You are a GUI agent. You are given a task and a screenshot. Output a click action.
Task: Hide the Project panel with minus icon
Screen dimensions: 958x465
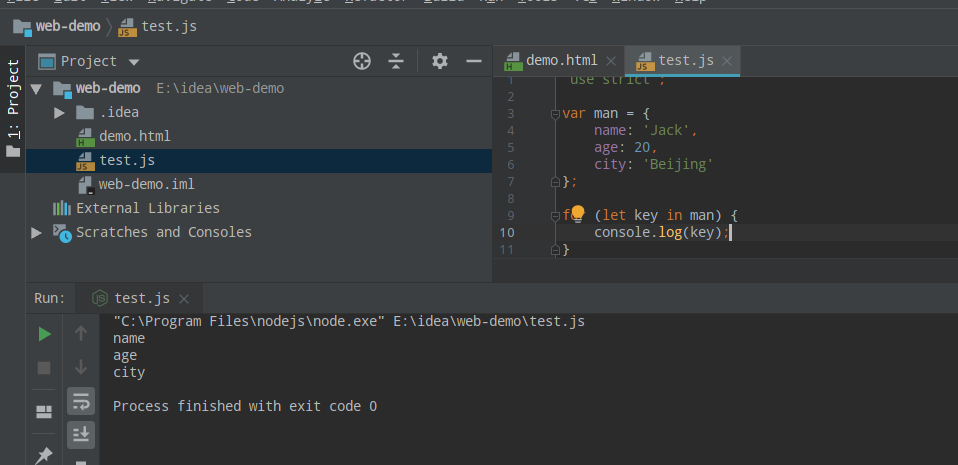(x=474, y=61)
